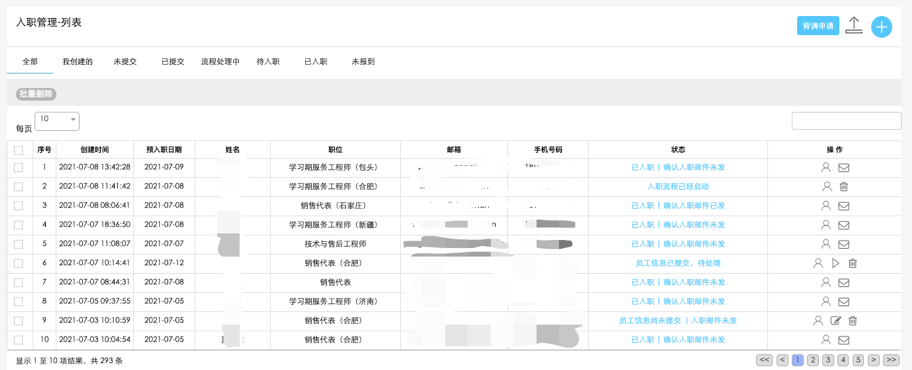Delete row 9 with trash icon
This screenshot has height=370, width=912.
tap(852, 321)
